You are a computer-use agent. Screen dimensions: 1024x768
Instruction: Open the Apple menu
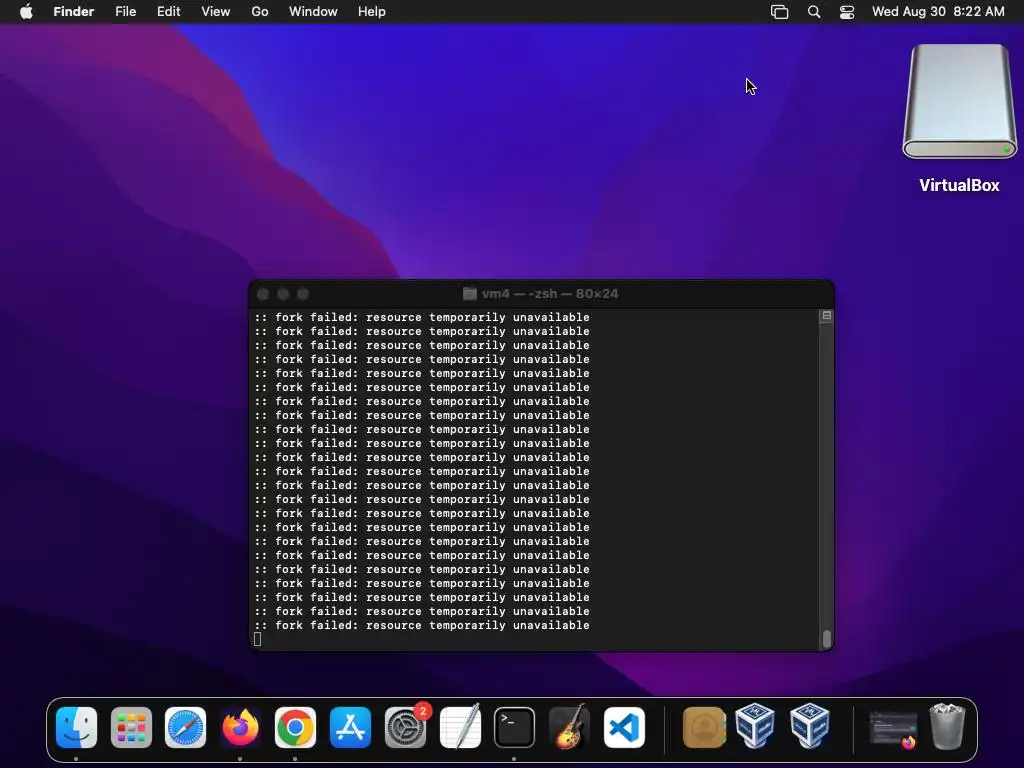pyautogui.click(x=26, y=12)
